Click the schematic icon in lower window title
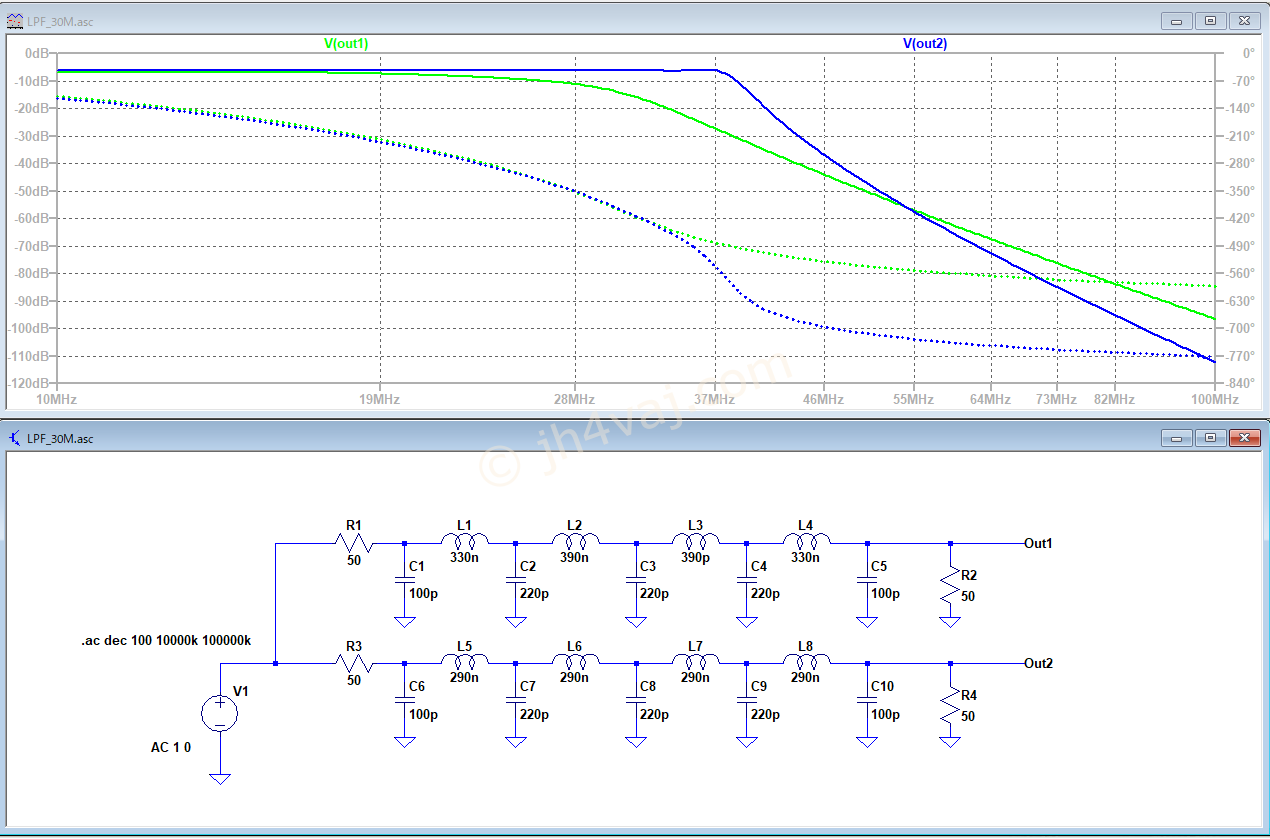 [16, 438]
